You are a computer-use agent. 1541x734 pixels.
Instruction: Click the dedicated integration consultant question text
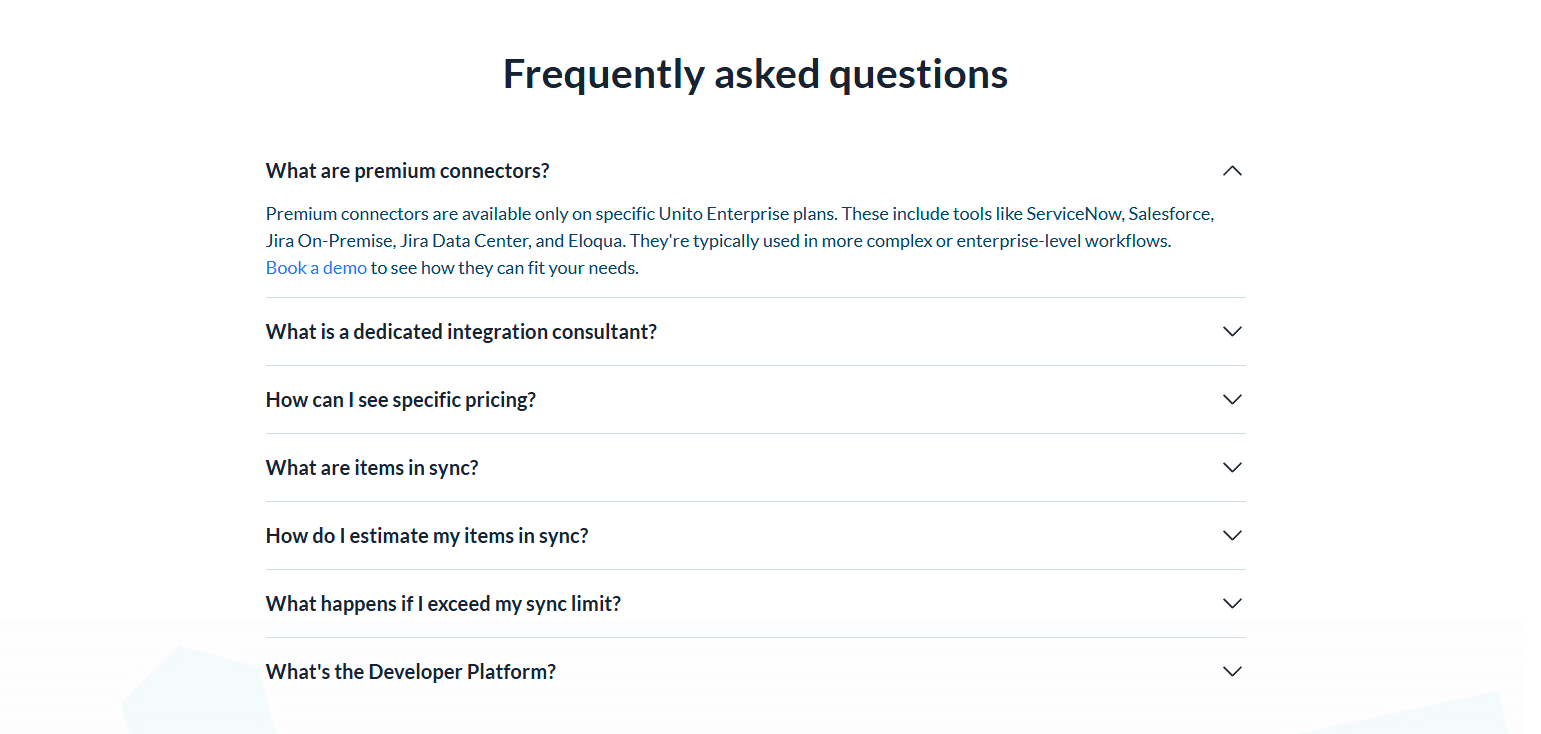point(461,331)
